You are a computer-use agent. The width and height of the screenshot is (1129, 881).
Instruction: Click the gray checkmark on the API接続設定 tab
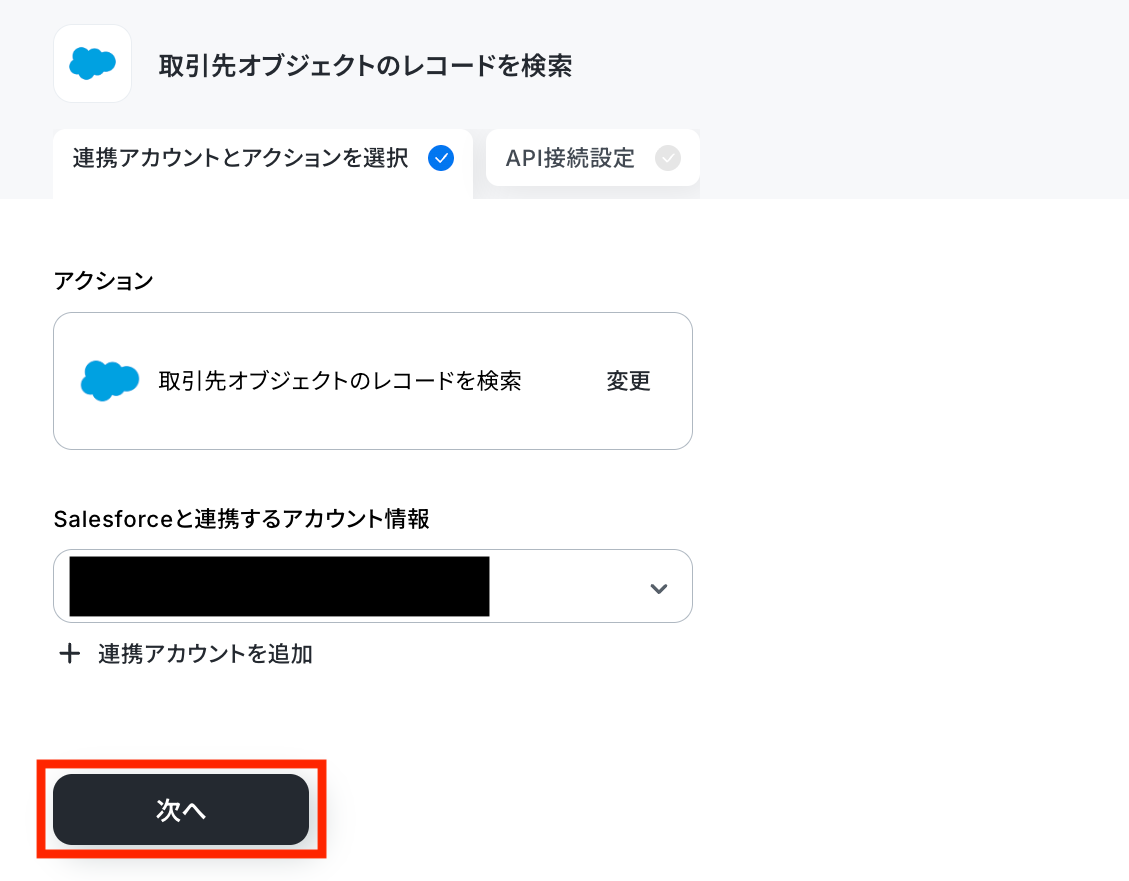tap(667, 158)
